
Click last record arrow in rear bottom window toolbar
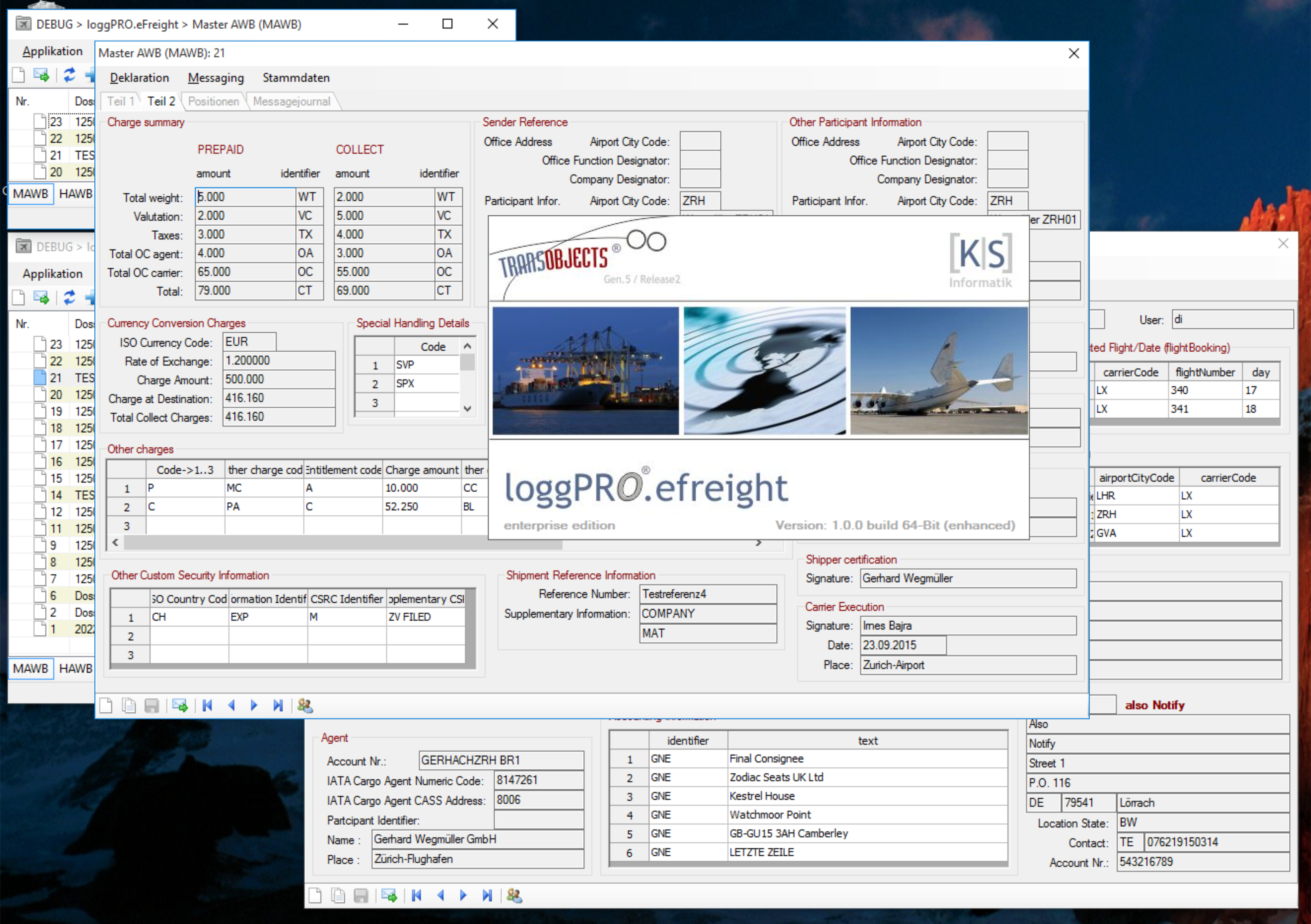click(x=487, y=895)
